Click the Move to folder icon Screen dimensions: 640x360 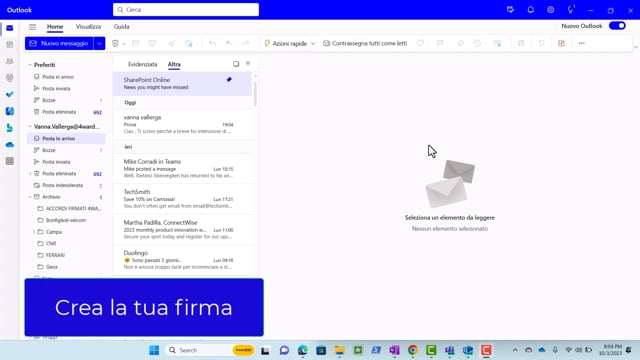(189, 43)
